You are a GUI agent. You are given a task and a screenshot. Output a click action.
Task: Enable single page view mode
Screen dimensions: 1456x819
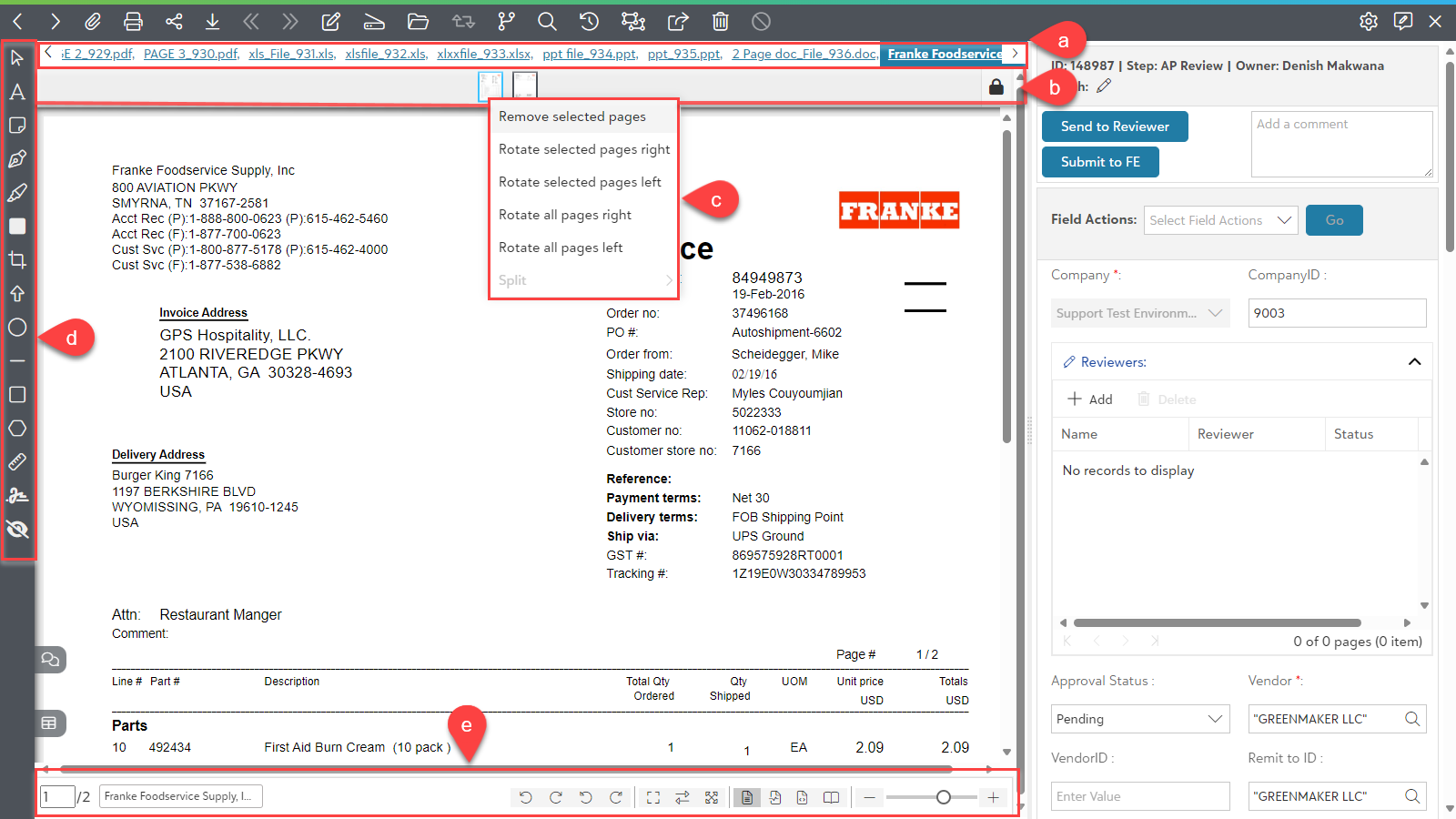[746, 797]
